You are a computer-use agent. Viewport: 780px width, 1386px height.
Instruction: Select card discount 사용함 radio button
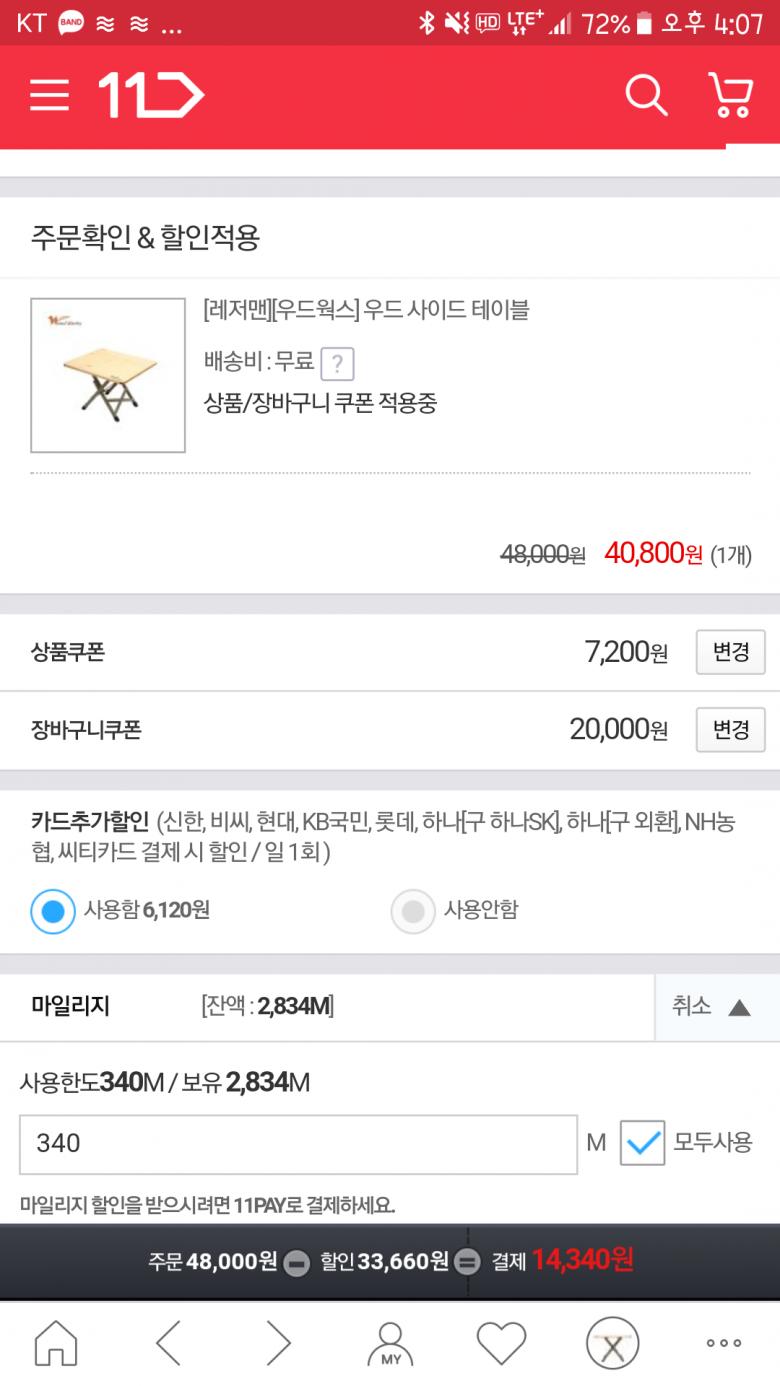point(53,911)
